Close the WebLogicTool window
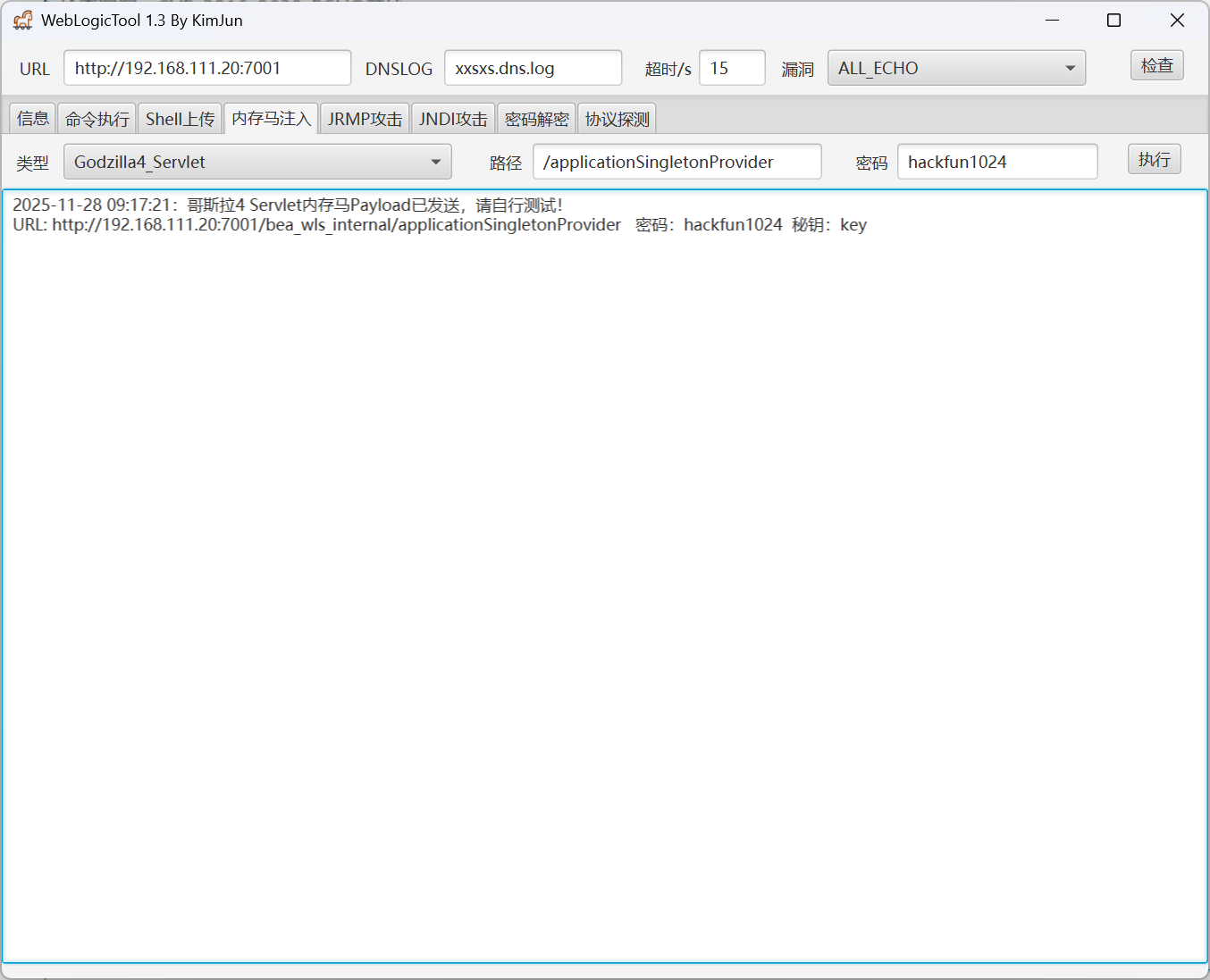The image size is (1210, 980). 1177,20
